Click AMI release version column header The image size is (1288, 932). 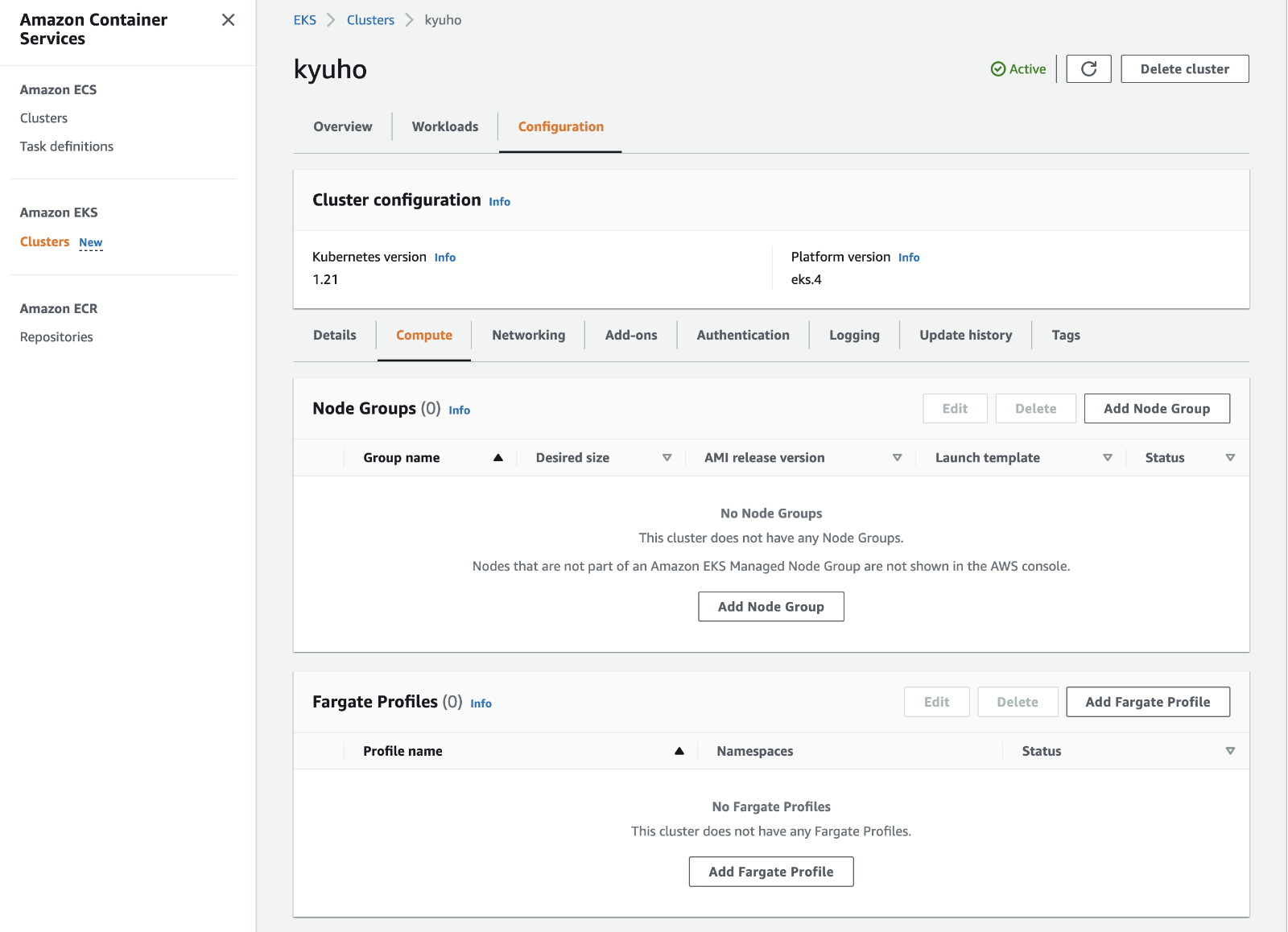[765, 458]
